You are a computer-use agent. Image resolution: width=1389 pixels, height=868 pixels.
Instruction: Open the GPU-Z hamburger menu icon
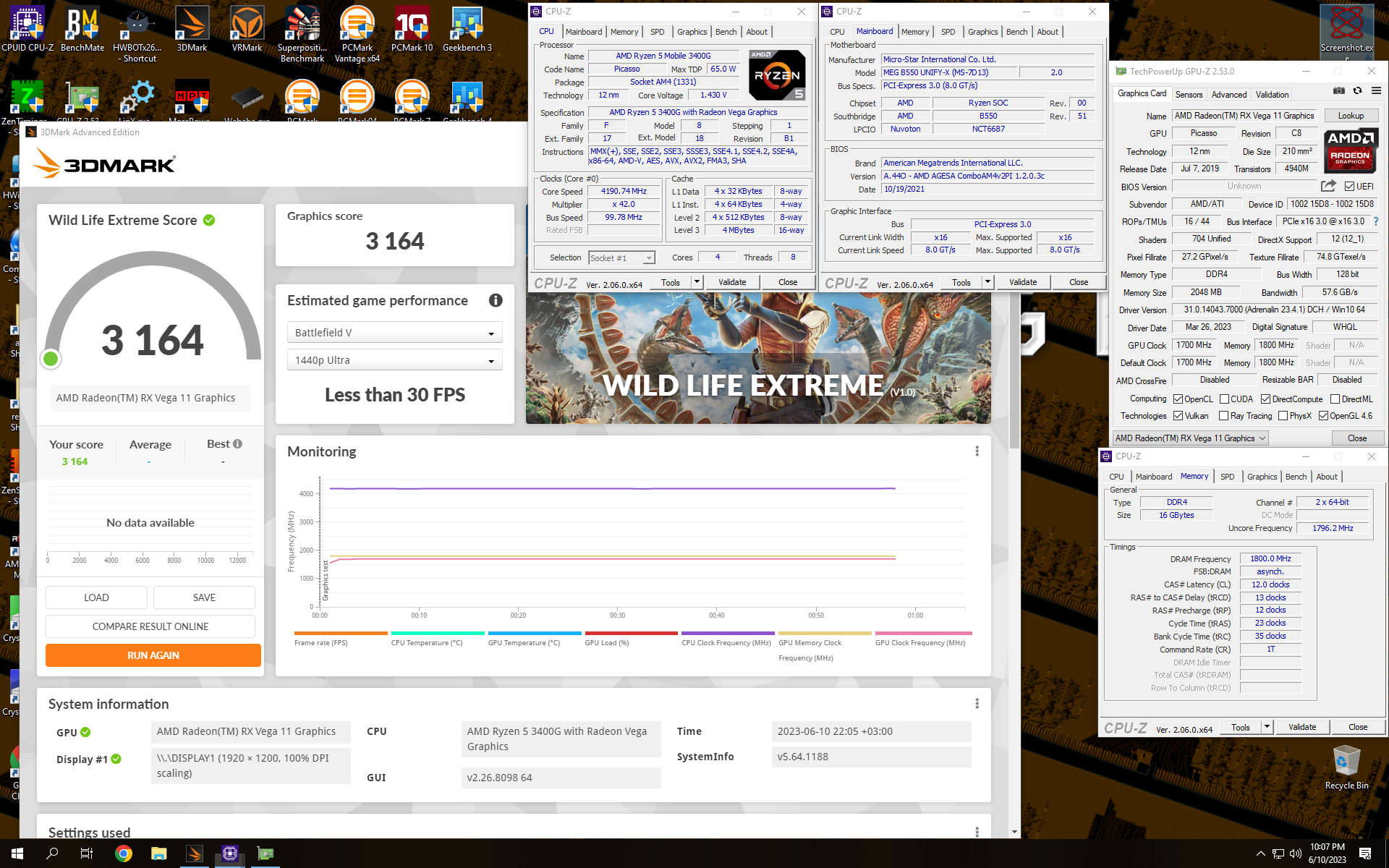1376,91
